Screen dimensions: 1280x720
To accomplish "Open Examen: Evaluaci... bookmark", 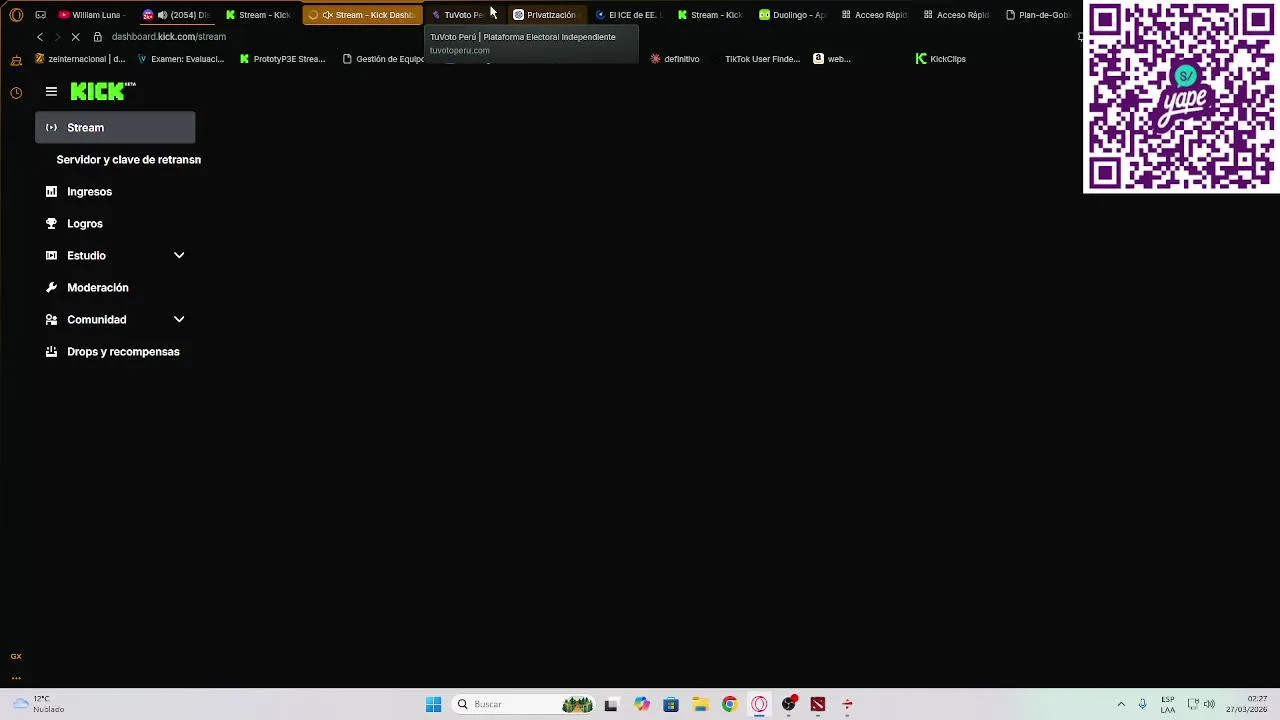I will tap(180, 59).
